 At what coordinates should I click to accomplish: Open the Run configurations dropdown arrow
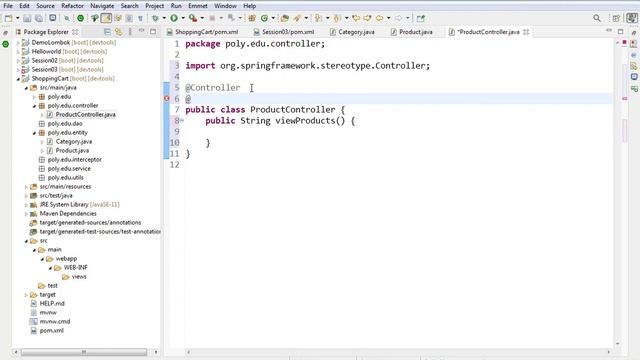click(183, 18)
